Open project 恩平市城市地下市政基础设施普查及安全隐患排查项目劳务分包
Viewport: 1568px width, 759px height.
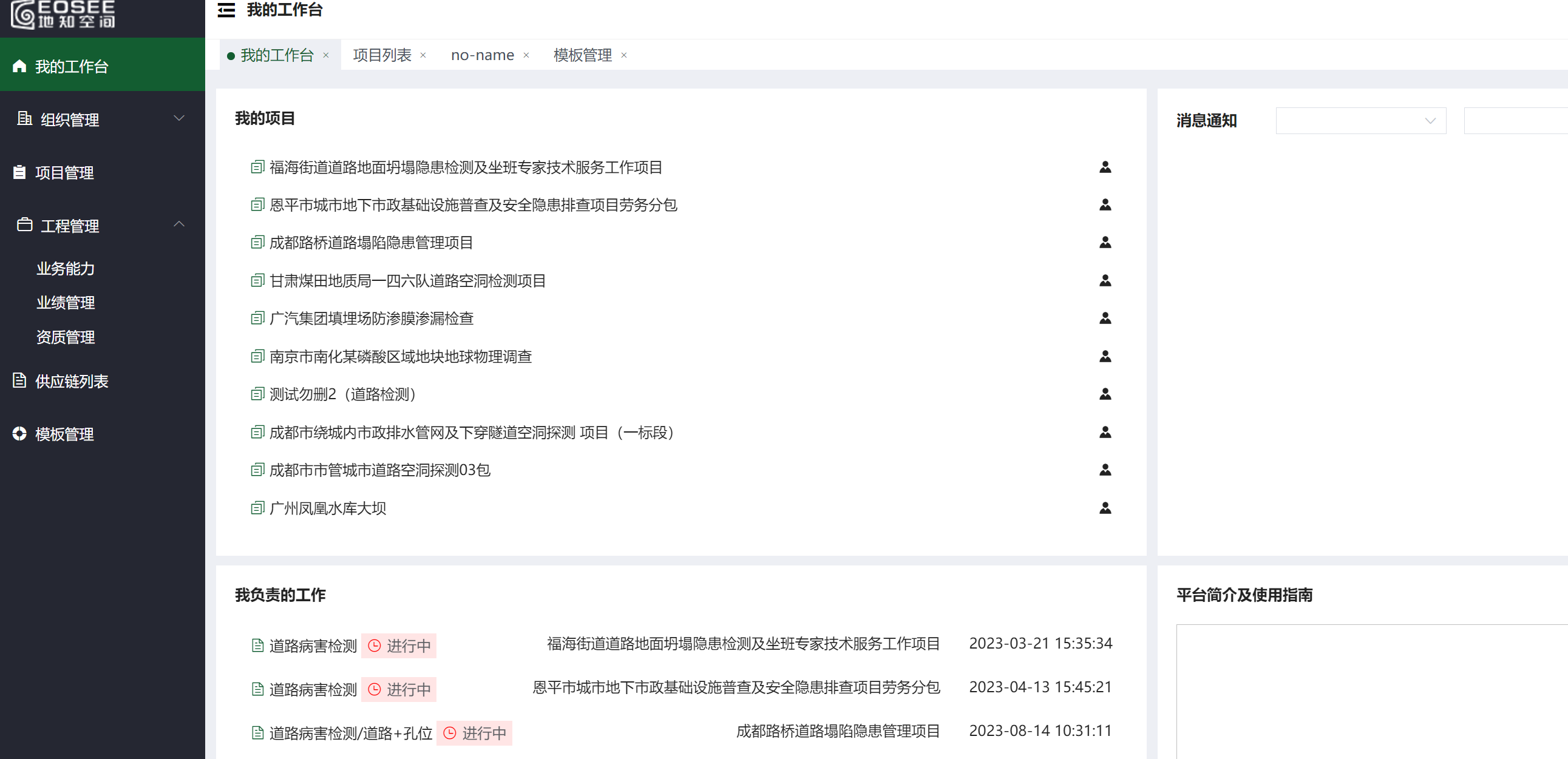click(473, 205)
